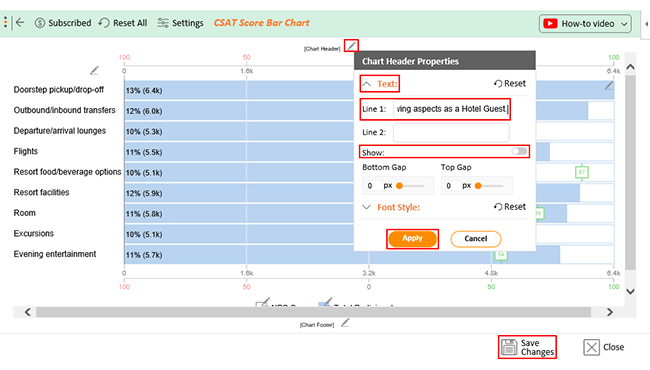Click the 13% (6.4k) bar value
Screen dimensions: 650x370
(x=144, y=91)
